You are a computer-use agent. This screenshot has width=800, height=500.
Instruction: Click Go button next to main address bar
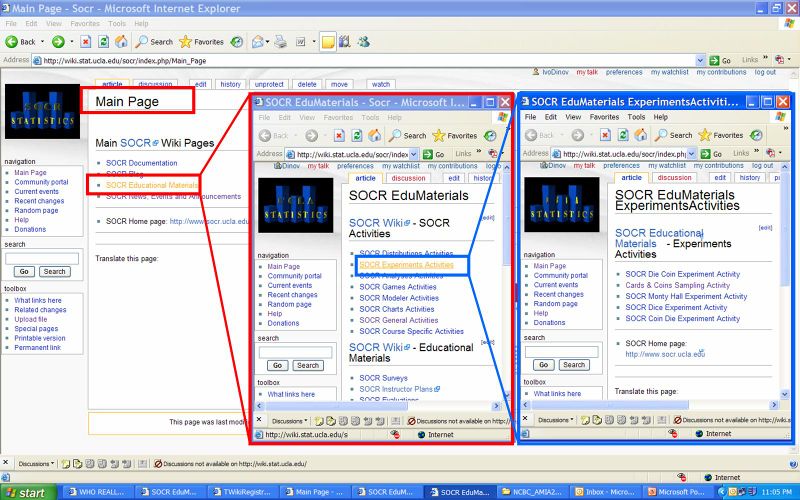(720, 60)
